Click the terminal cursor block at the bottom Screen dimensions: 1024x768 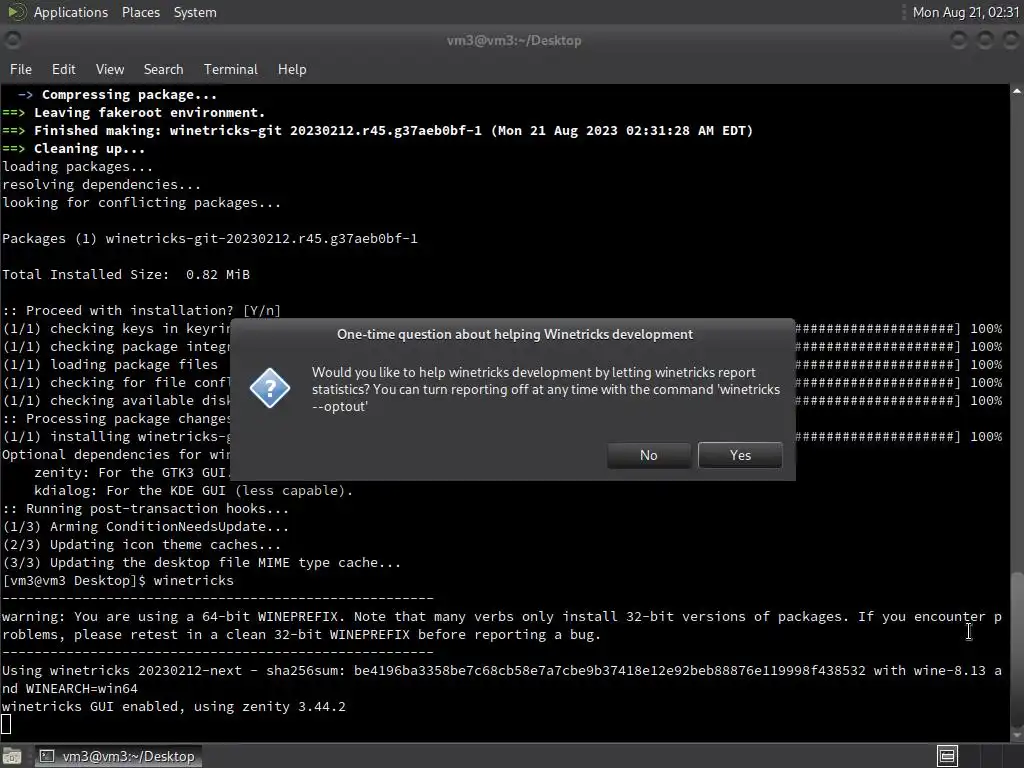(6, 724)
